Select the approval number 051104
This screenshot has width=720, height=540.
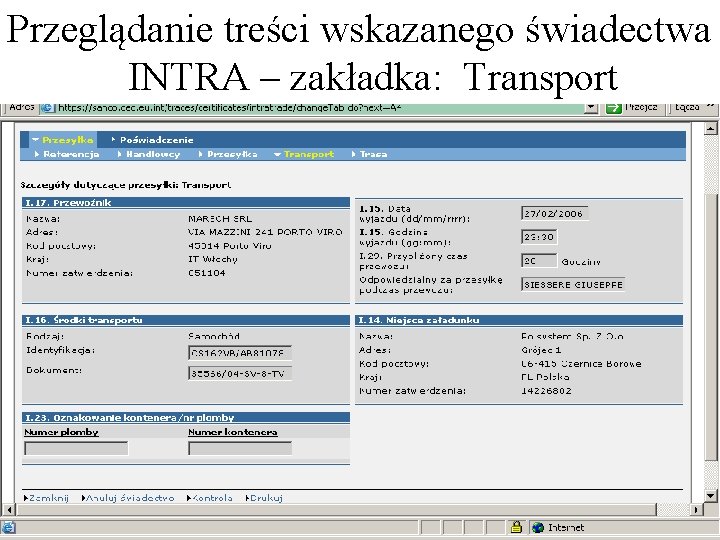click(207, 273)
